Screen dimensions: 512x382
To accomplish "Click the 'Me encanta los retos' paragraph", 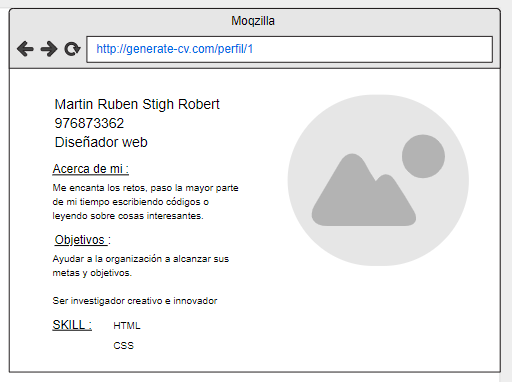I will click(145, 202).
